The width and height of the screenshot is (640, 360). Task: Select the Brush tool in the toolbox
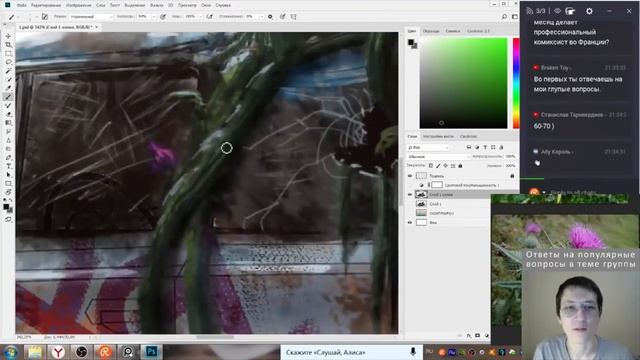tap(9, 97)
